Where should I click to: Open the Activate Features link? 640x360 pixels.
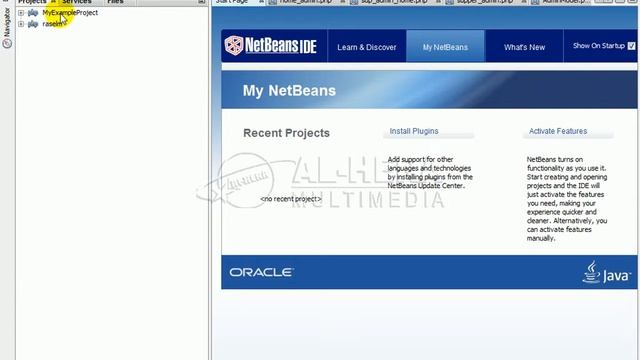pyautogui.click(x=558, y=131)
